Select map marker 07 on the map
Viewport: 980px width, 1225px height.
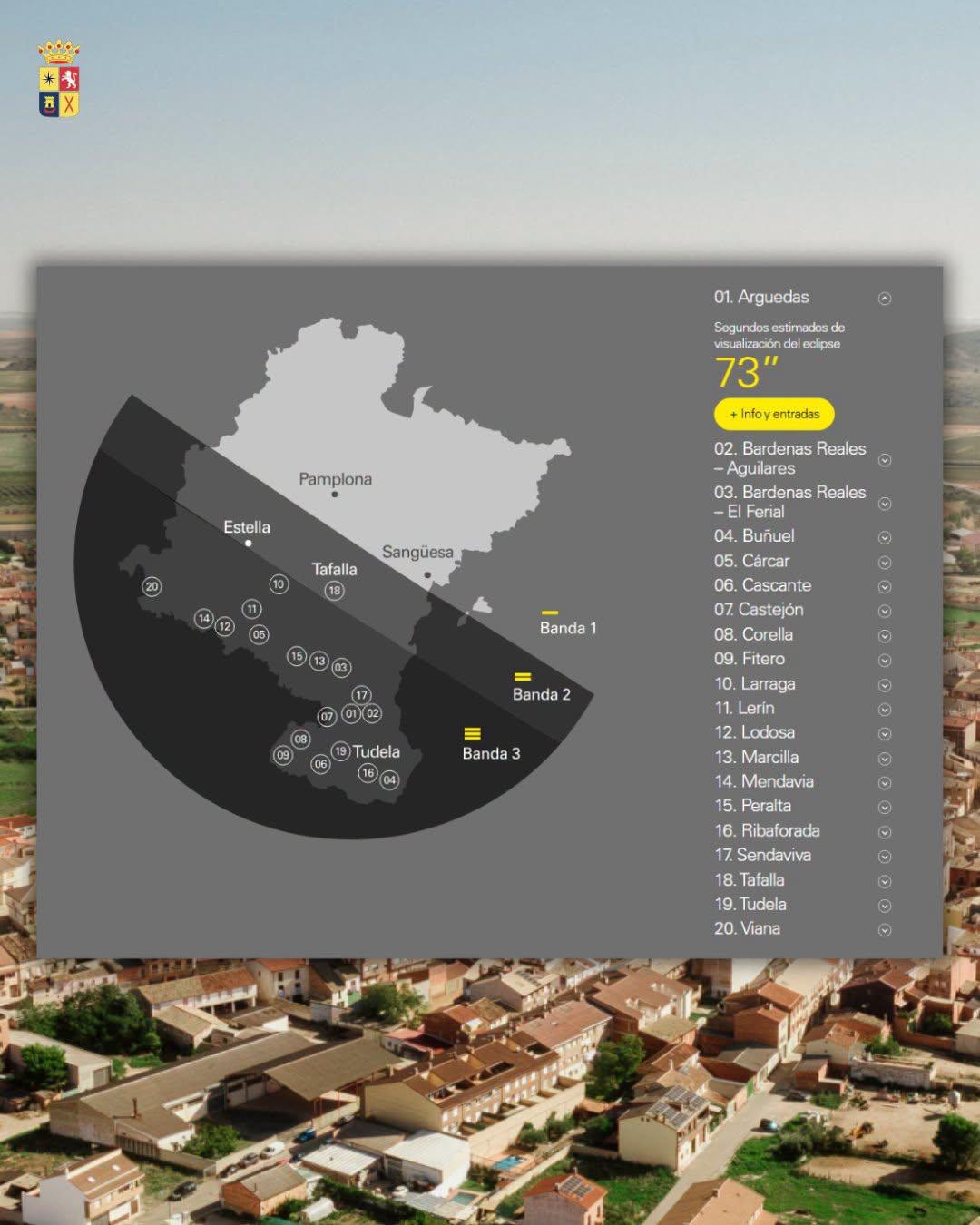click(x=327, y=717)
